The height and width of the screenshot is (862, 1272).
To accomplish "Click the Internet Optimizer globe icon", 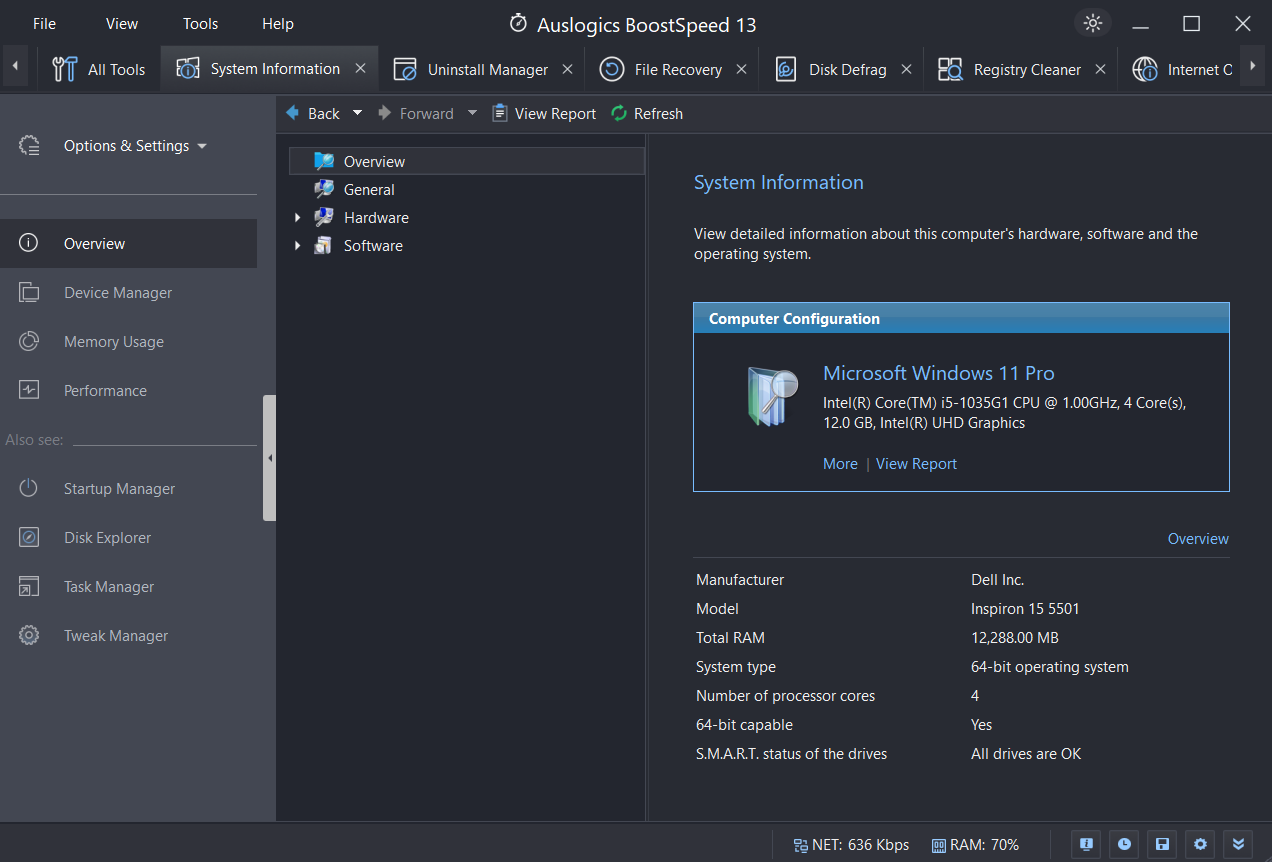I will [1145, 69].
